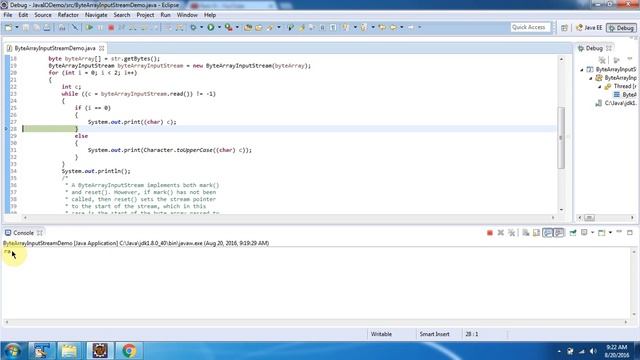Open the Run menu
The width and height of the screenshot is (640, 360).
[165, 15]
